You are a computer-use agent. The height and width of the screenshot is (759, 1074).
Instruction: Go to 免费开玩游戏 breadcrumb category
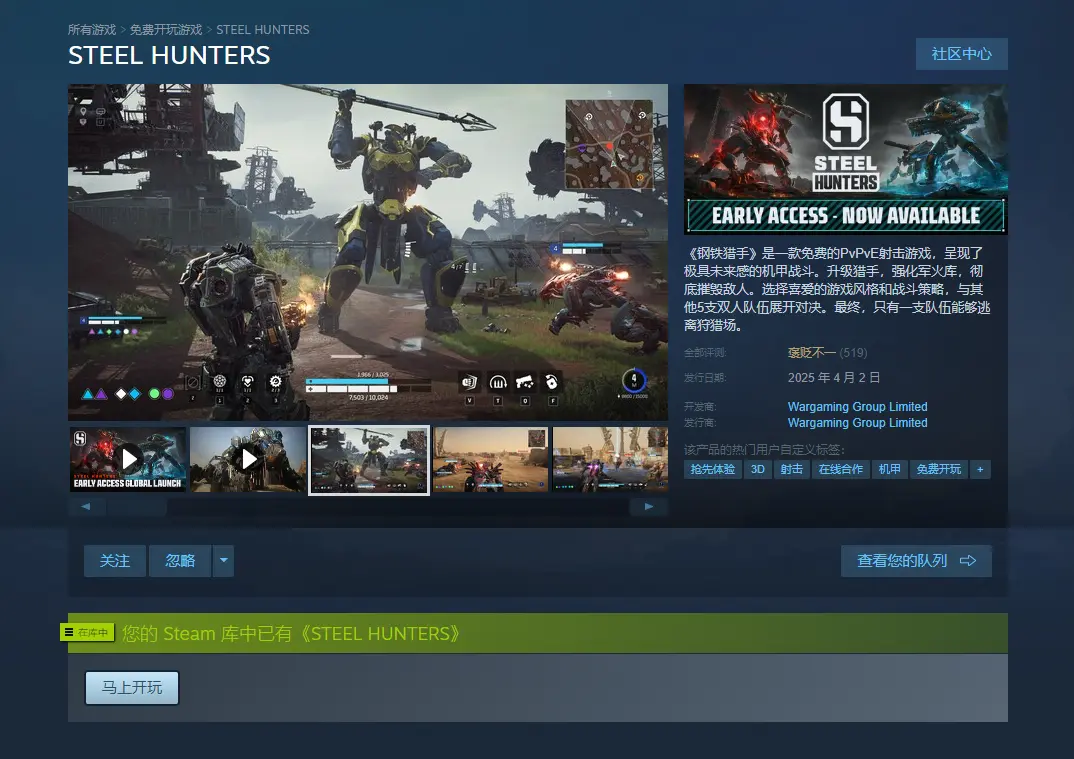pos(166,29)
